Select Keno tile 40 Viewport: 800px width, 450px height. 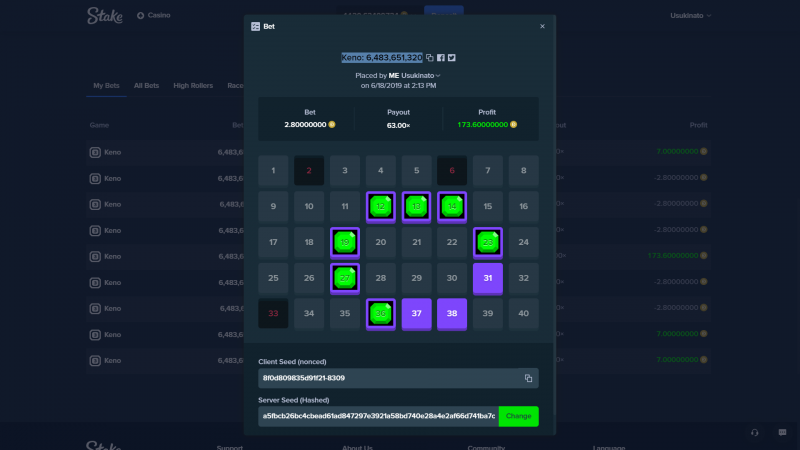523,313
